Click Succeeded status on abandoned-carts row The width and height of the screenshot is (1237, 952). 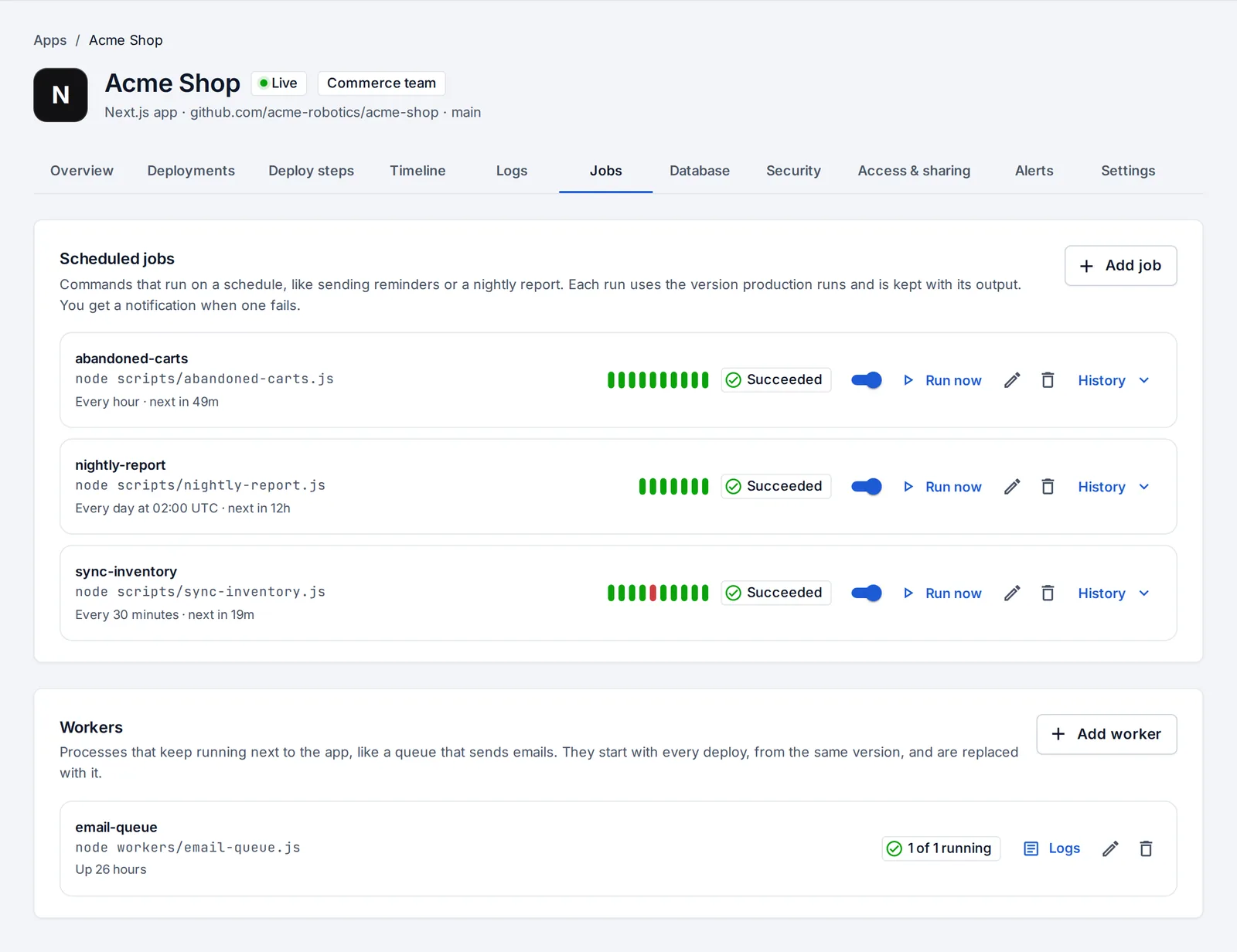[775, 380]
